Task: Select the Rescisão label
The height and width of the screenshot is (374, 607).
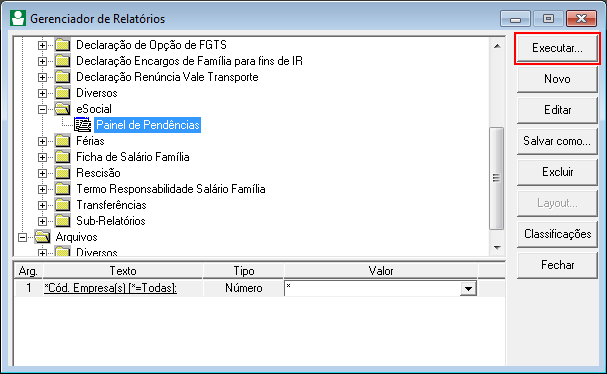Action: [x=98, y=173]
